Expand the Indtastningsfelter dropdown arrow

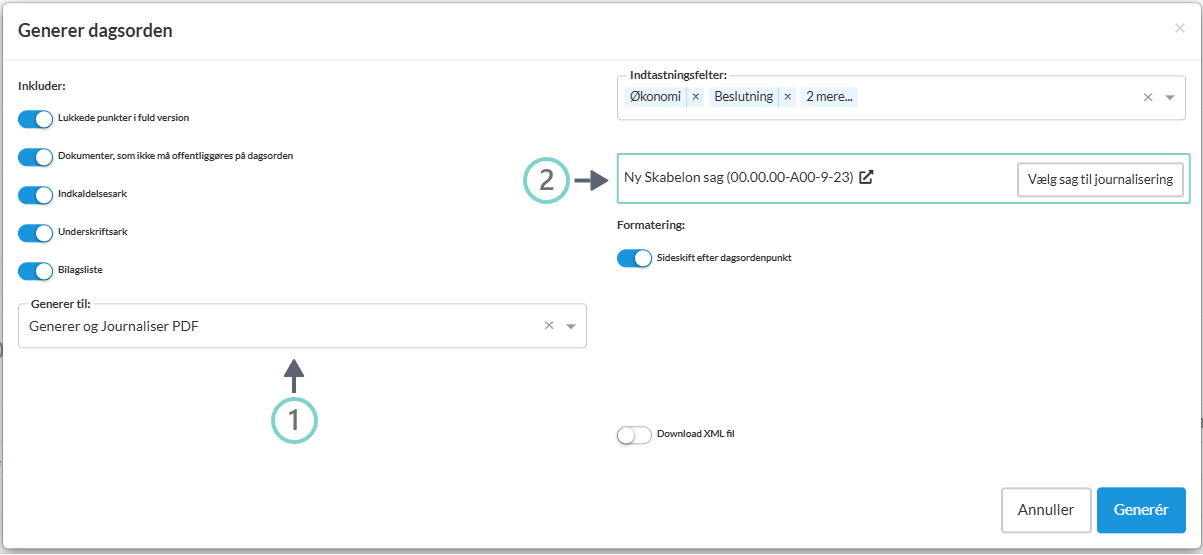tap(1170, 98)
